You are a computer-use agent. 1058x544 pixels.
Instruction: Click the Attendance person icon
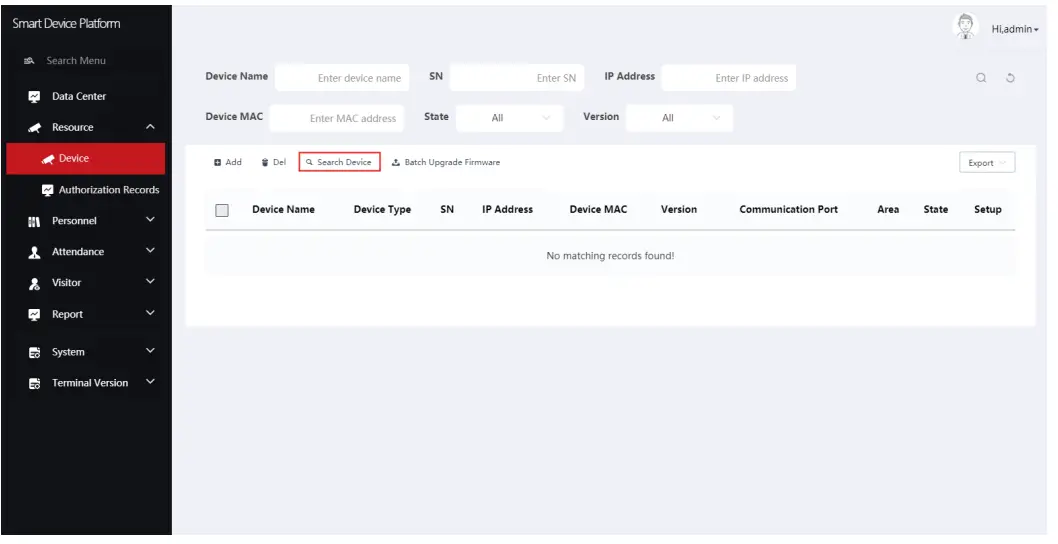tap(34, 252)
